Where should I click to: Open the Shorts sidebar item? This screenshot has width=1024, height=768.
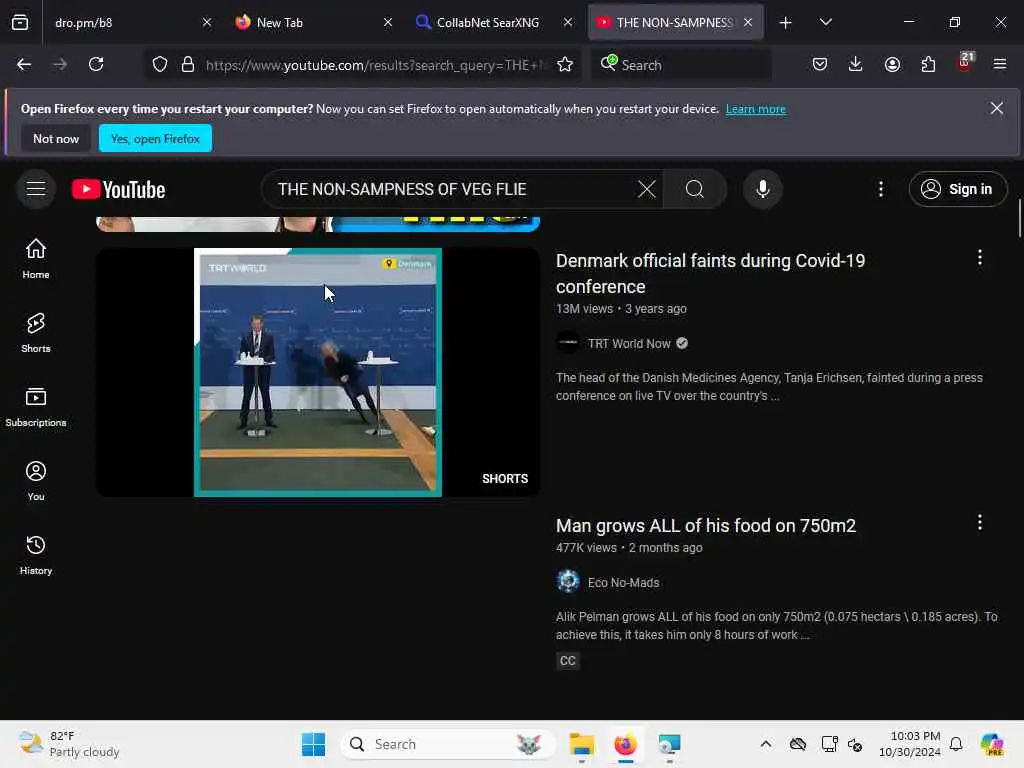point(36,332)
